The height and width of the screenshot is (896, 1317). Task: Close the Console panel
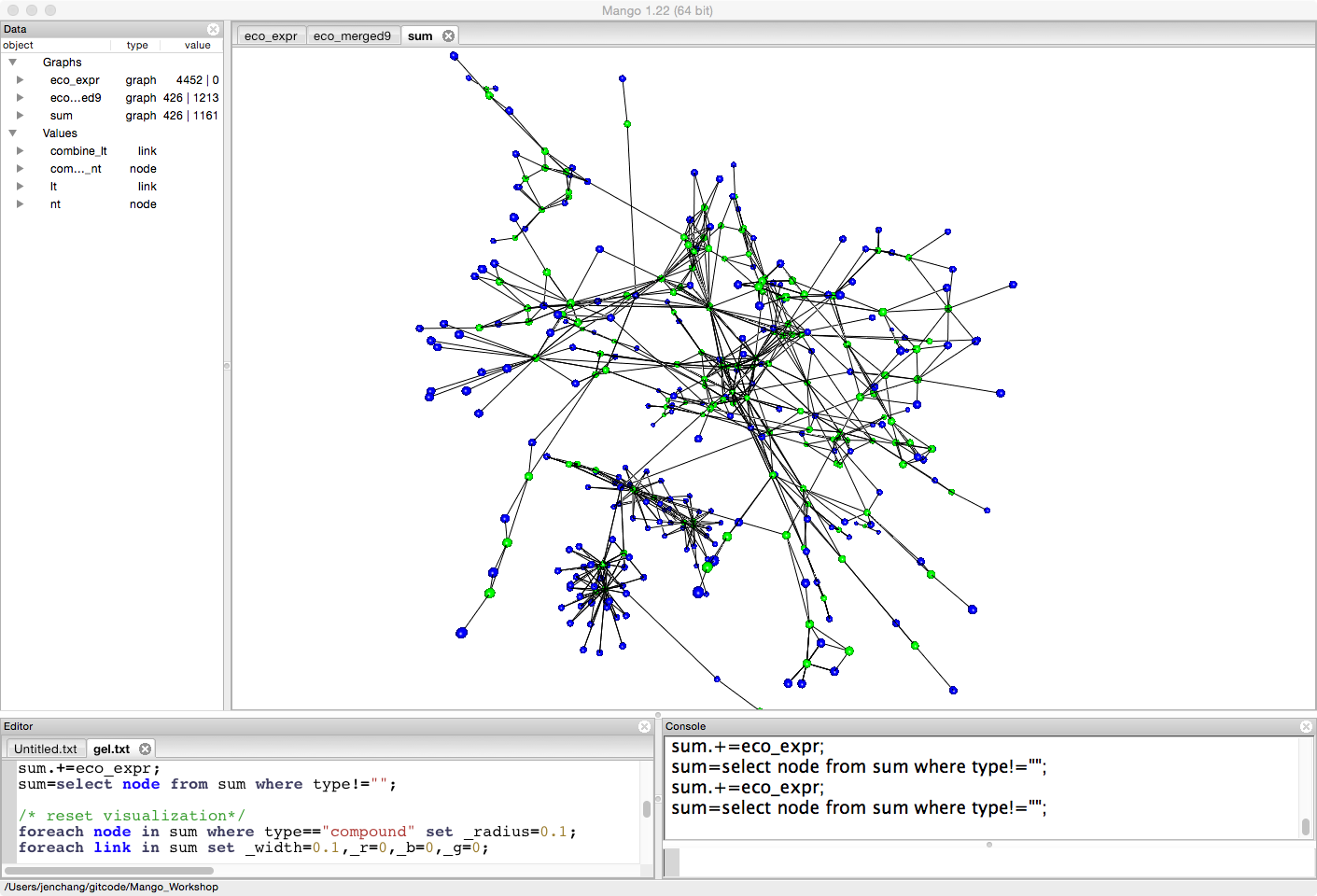point(1306,726)
